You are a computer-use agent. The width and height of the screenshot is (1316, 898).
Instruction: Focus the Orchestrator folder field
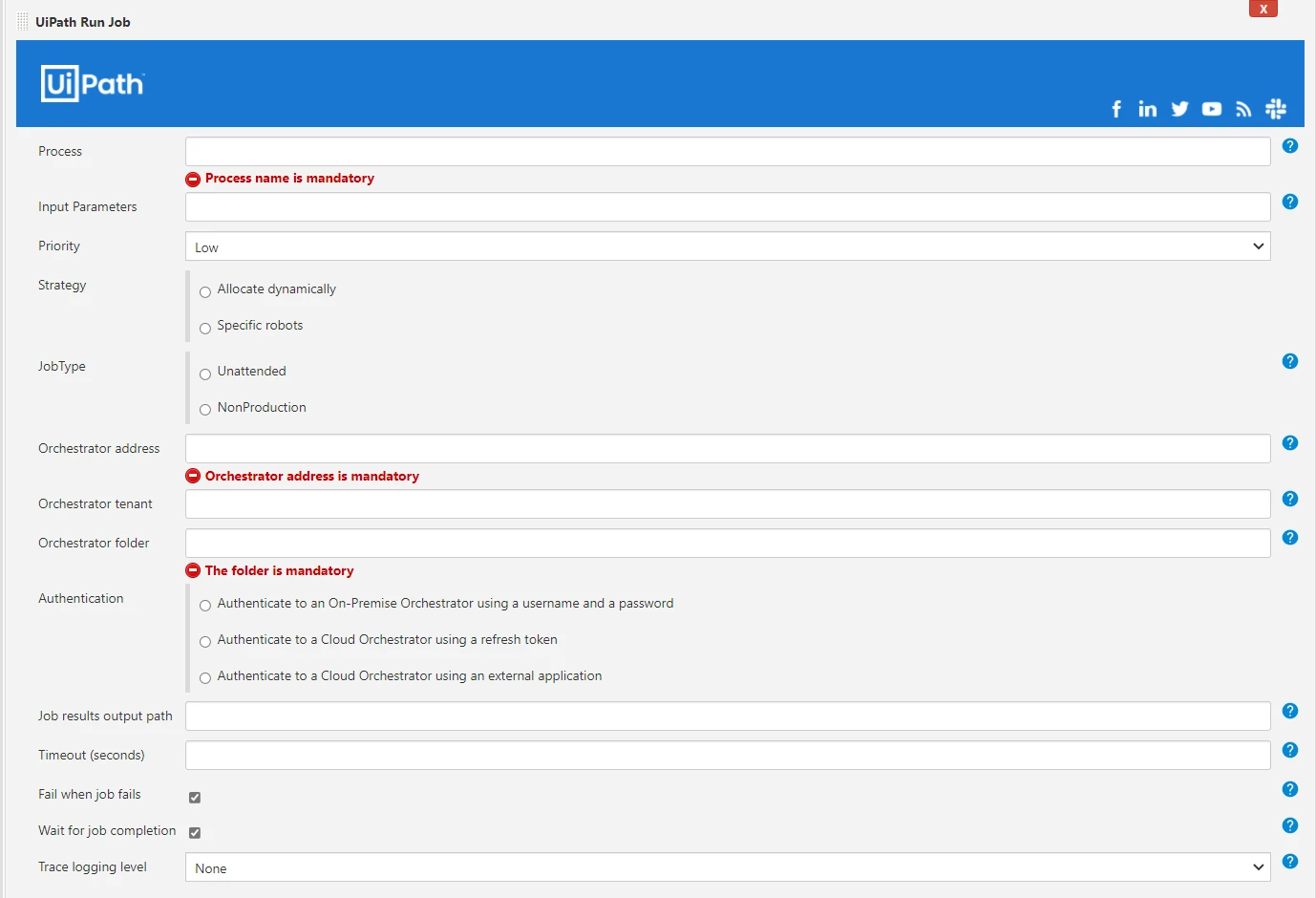pos(728,544)
